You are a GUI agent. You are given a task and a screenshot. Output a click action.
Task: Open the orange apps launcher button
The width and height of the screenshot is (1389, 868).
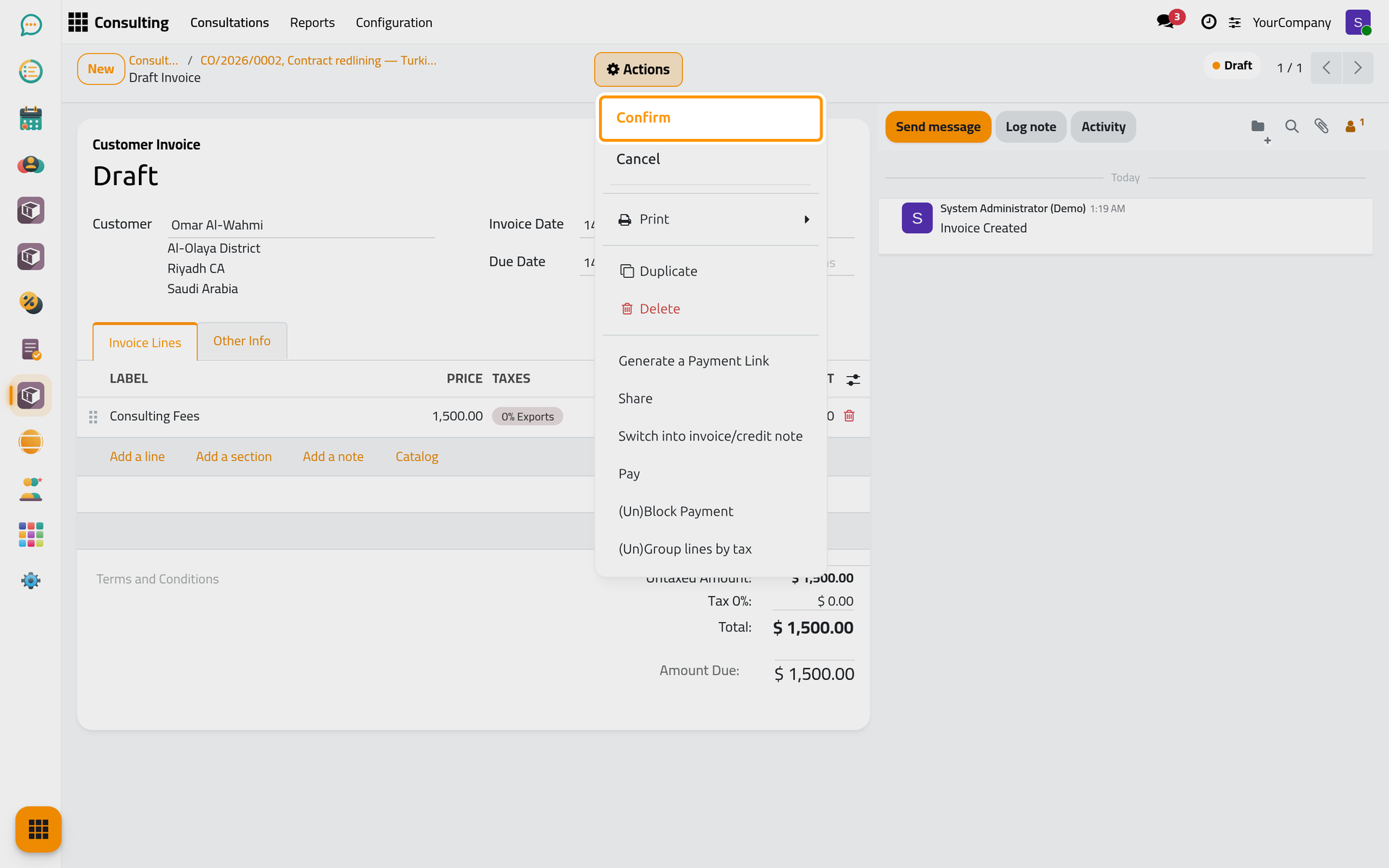point(38,829)
